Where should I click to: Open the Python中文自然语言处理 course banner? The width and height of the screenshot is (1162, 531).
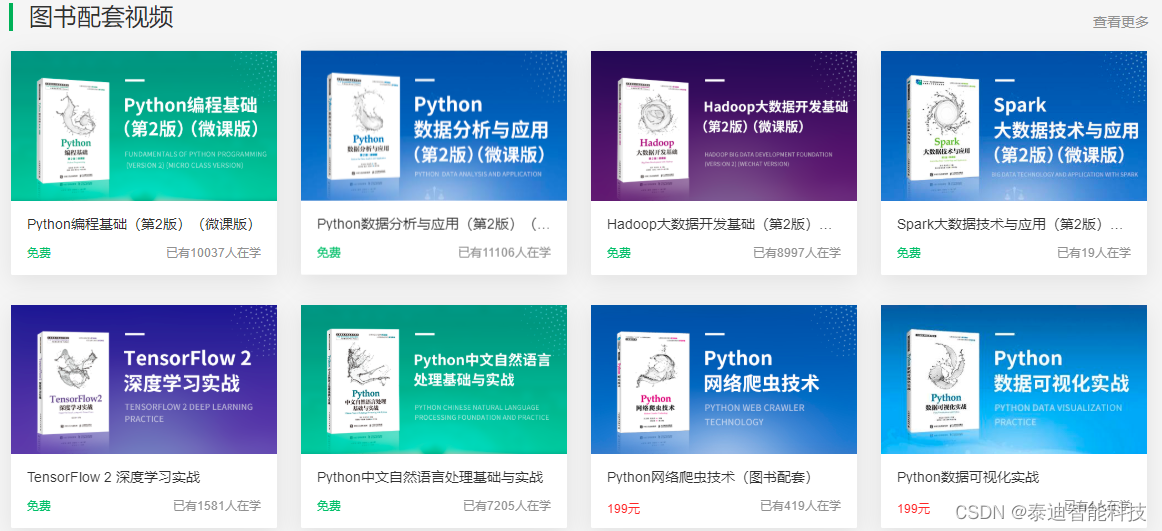pyautogui.click(x=434, y=379)
